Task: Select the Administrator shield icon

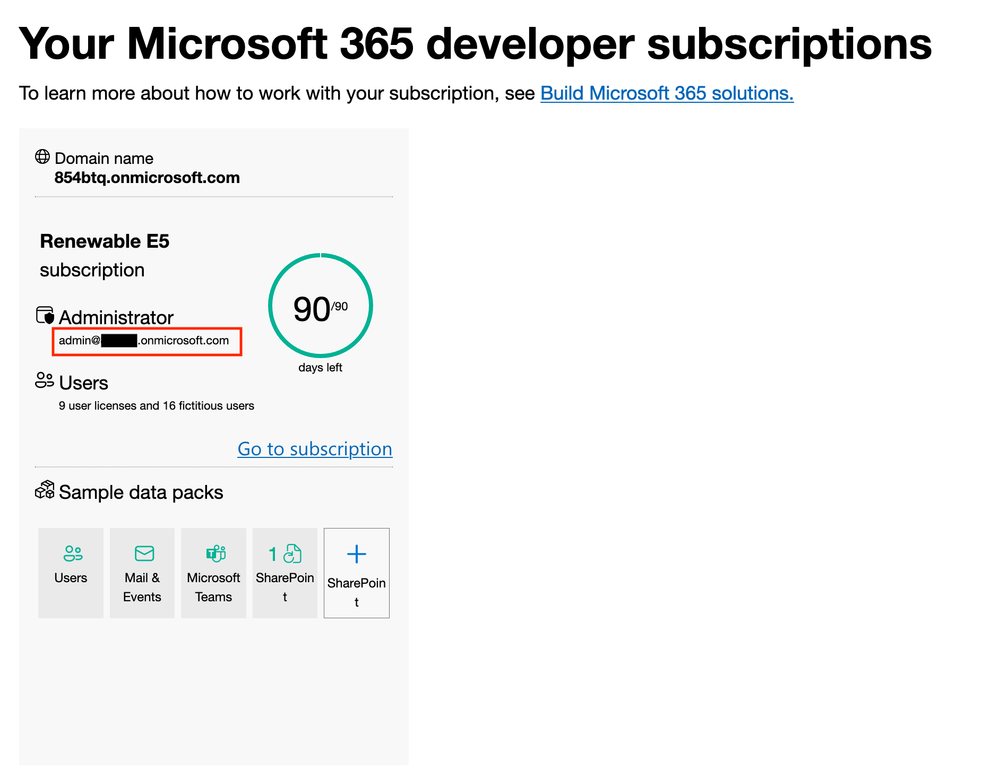Action: coord(44,316)
